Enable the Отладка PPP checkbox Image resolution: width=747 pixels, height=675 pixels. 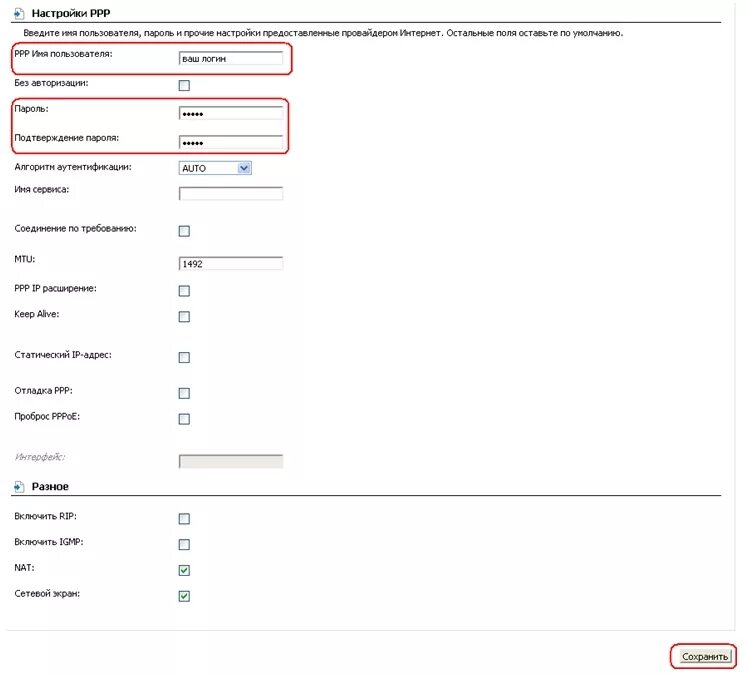[x=184, y=393]
